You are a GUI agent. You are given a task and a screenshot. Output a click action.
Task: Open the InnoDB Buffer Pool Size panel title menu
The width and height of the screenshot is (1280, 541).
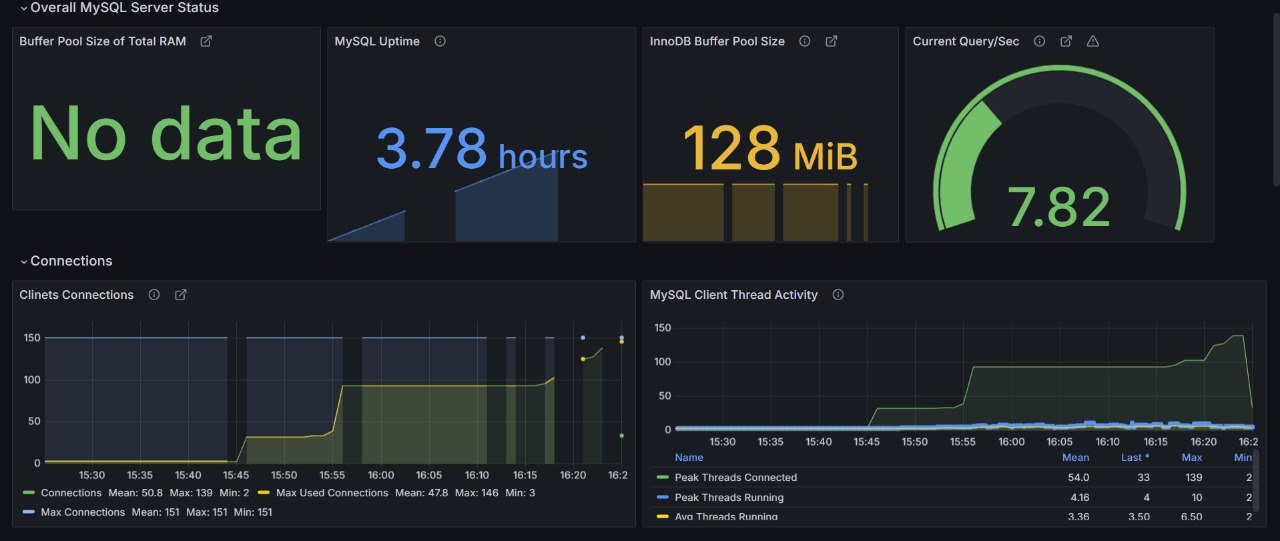coord(717,41)
